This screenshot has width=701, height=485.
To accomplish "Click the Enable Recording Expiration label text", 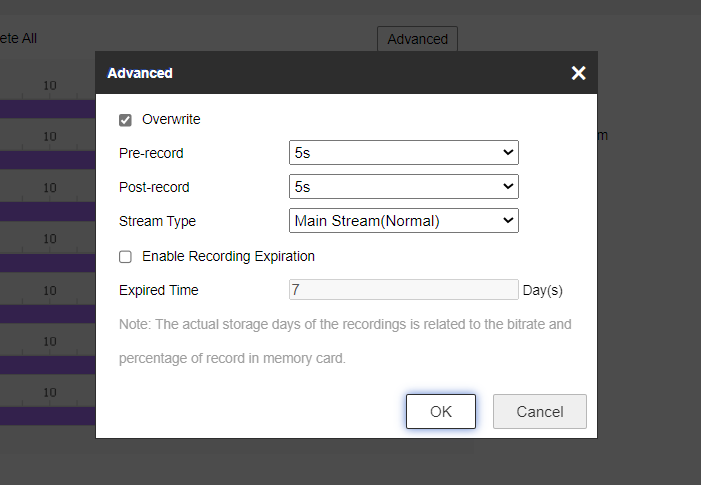I will point(228,256).
